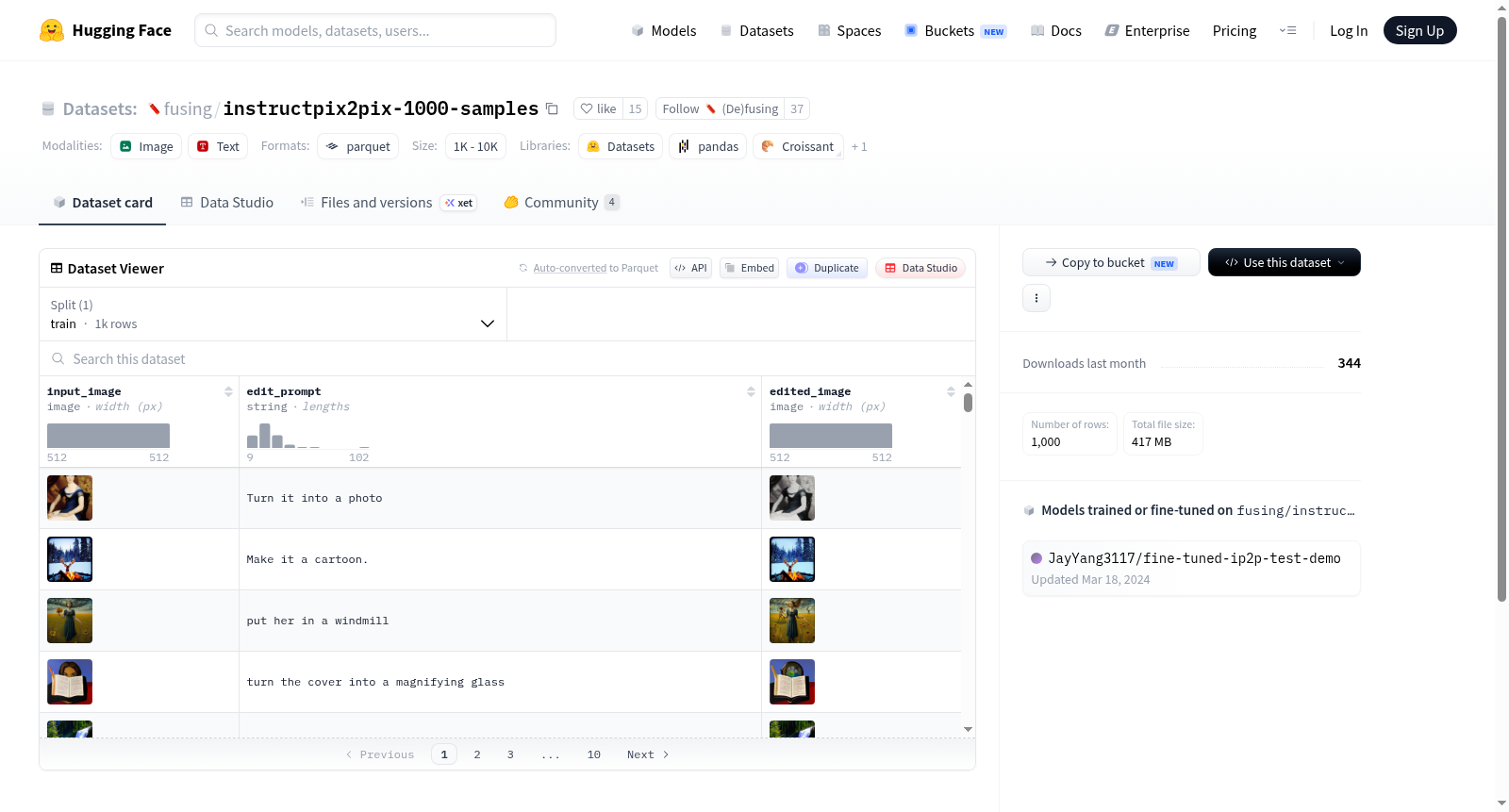Click the Pricing link

pyautogui.click(x=1235, y=30)
